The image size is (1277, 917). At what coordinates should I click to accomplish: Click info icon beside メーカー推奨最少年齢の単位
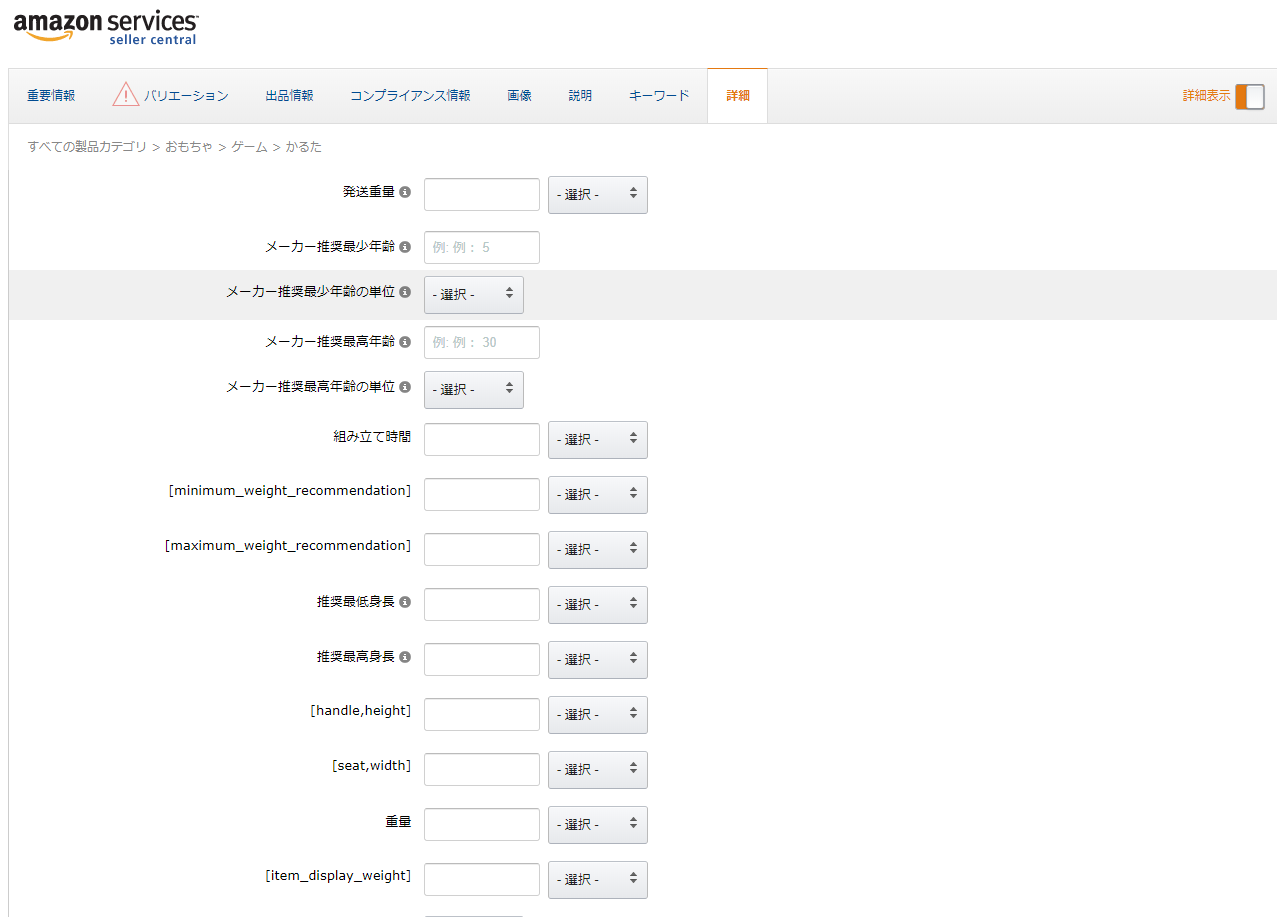pyautogui.click(x=405, y=293)
